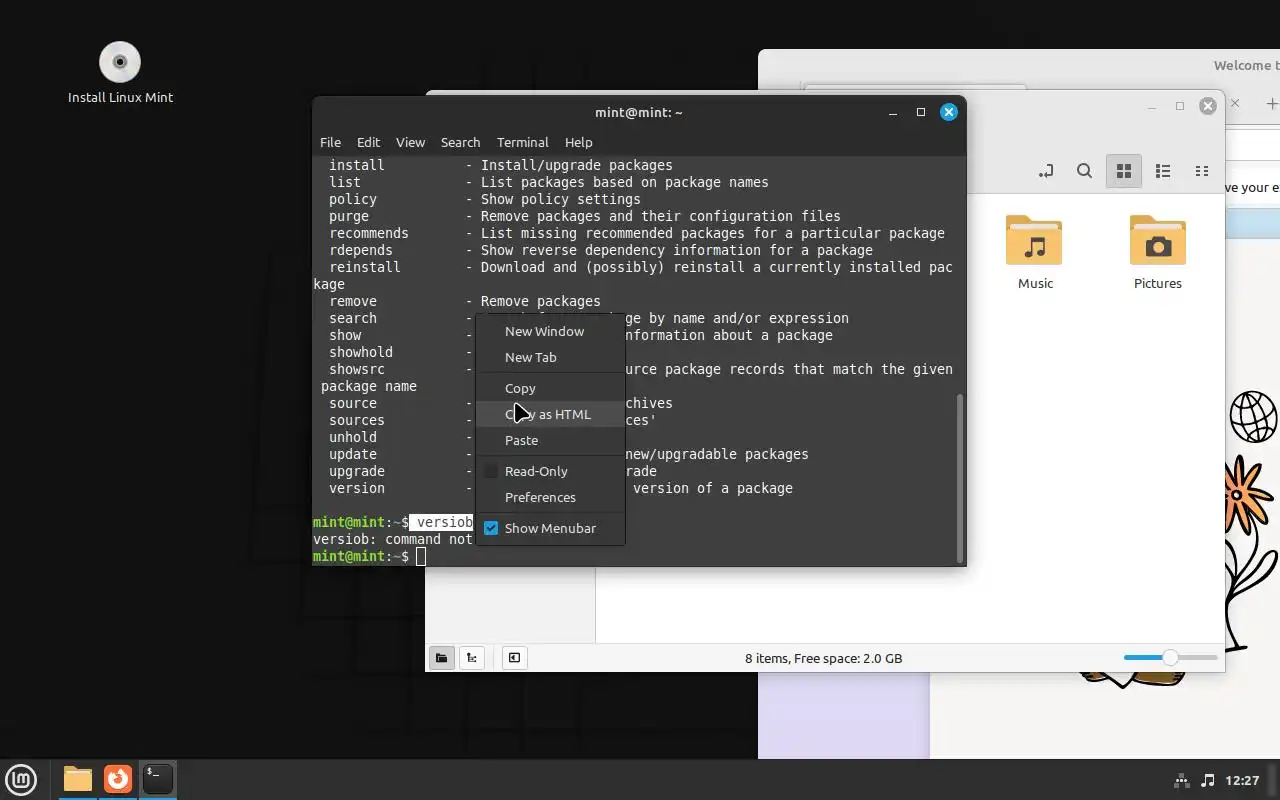Viewport: 1280px width, 800px height.
Task: Open the terminal File menu
Action: point(330,142)
